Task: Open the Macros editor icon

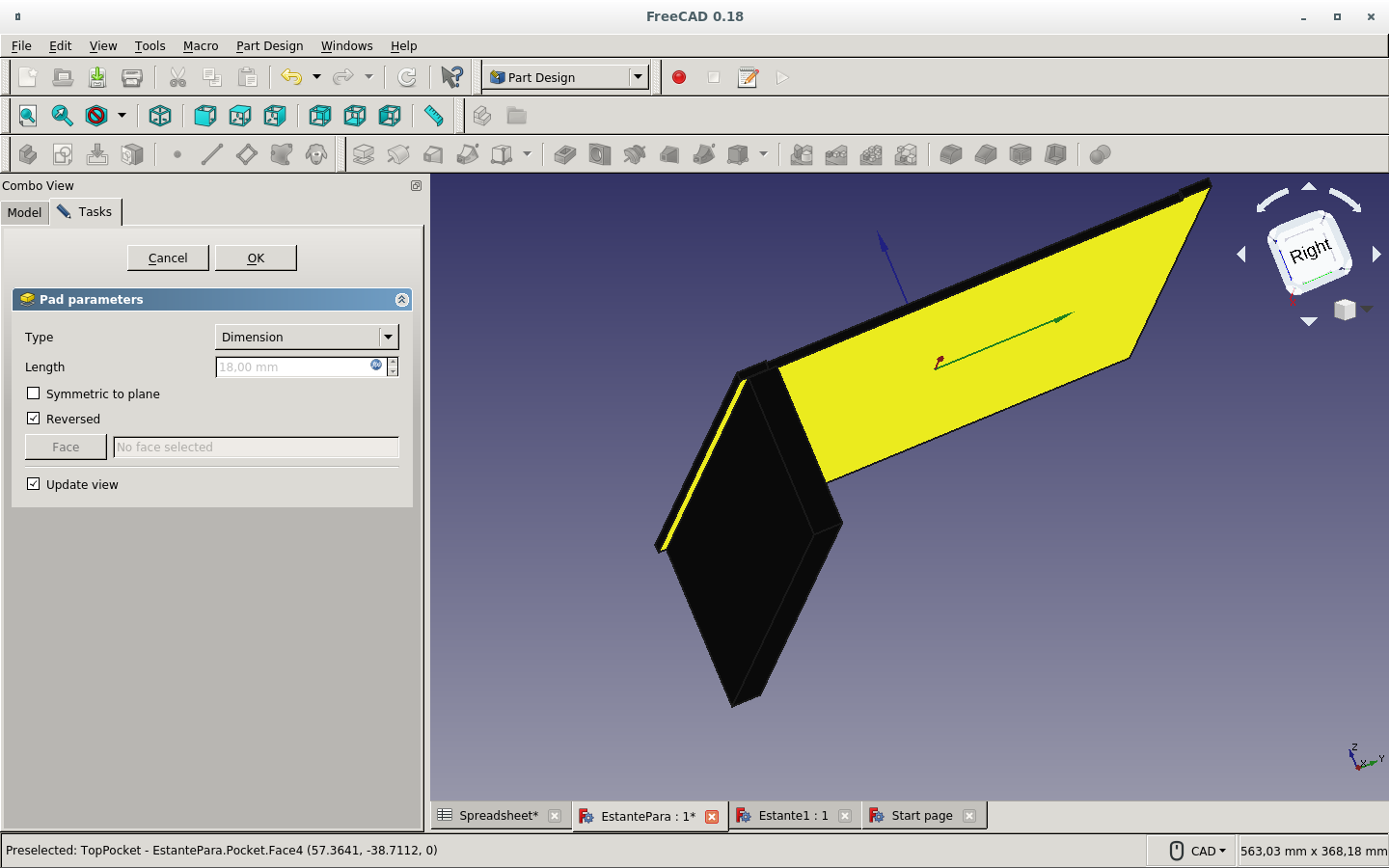Action: click(x=749, y=77)
